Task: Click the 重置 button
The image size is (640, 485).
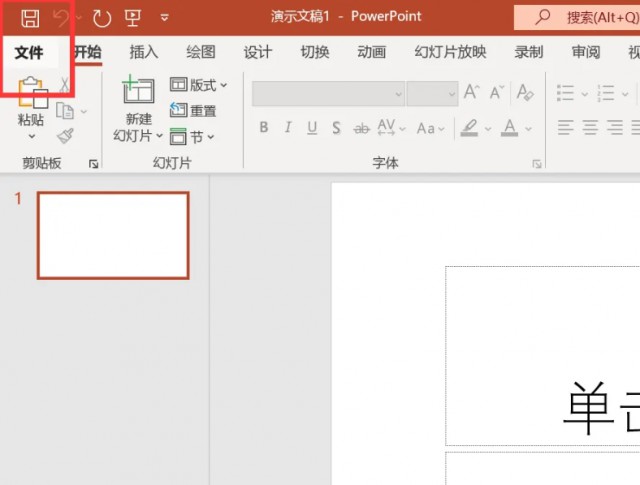Action: point(193,111)
